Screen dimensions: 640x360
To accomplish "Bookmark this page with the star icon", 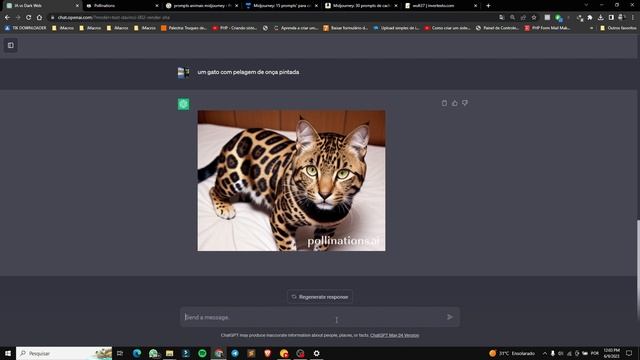I will pyautogui.click(x=534, y=18).
